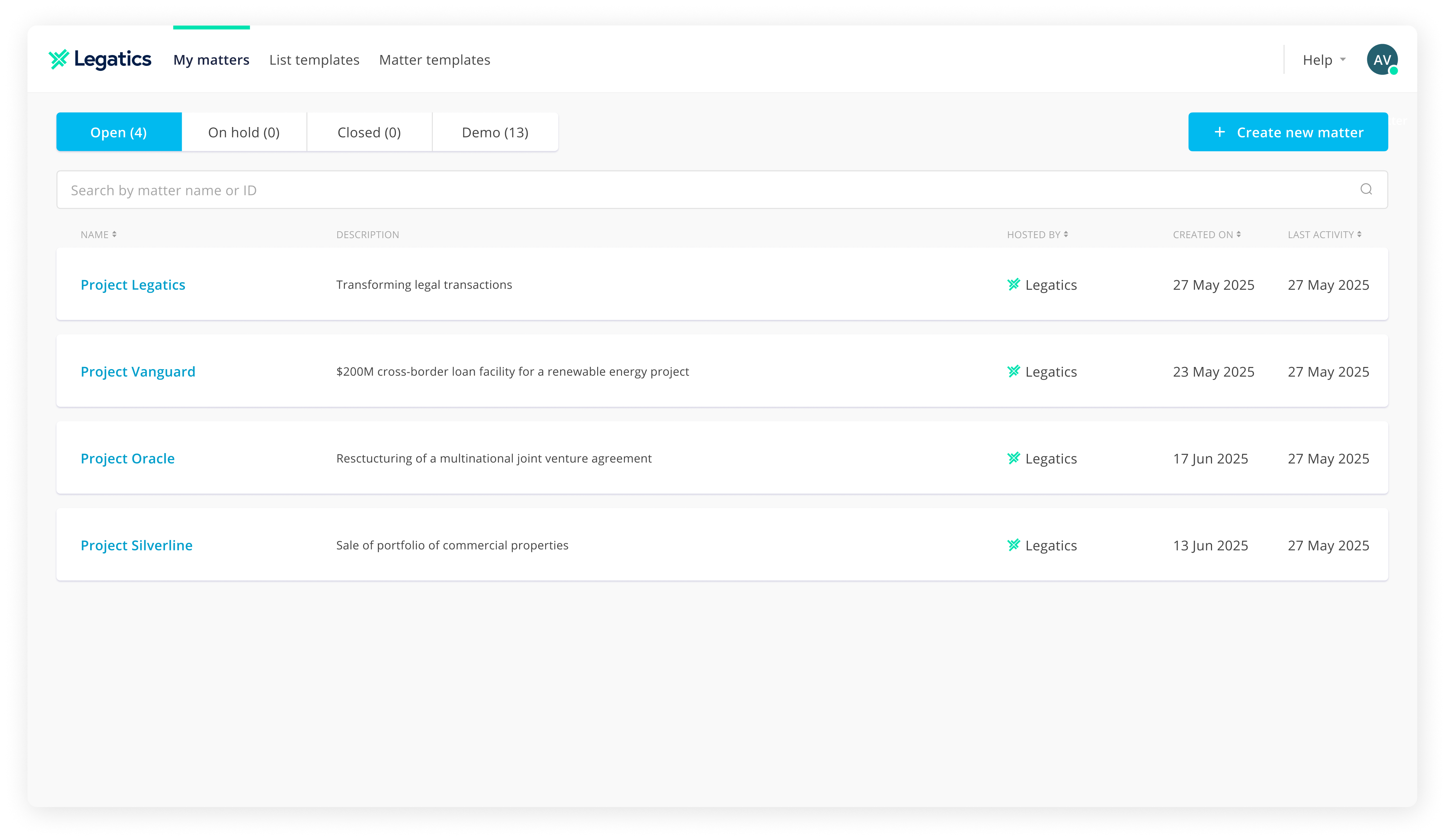Open the Project Silverline matter link
Viewport: 1448px width, 840px height.
136,545
